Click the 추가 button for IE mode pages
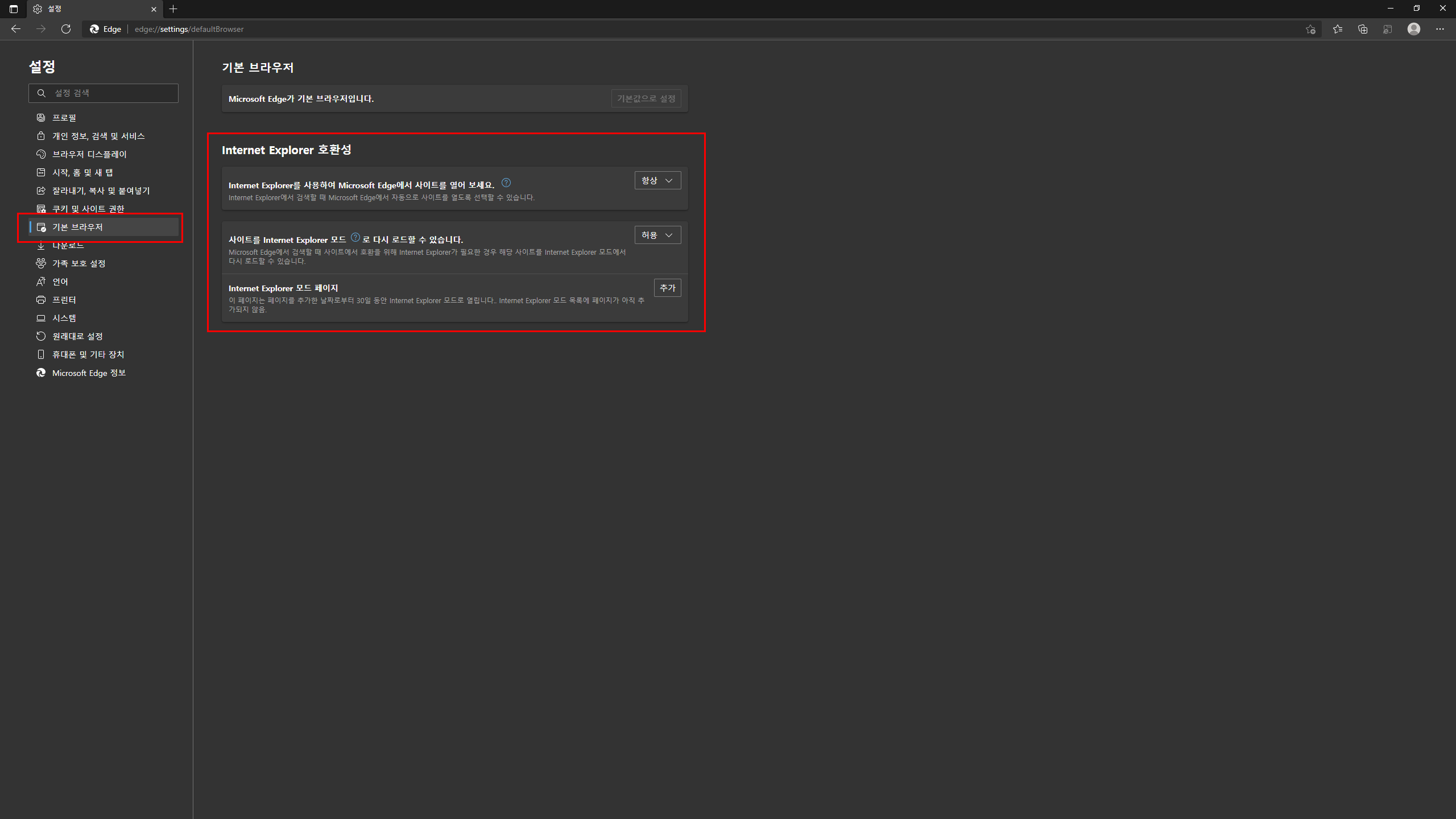Screen dimensions: 1456x819 tap(667, 288)
